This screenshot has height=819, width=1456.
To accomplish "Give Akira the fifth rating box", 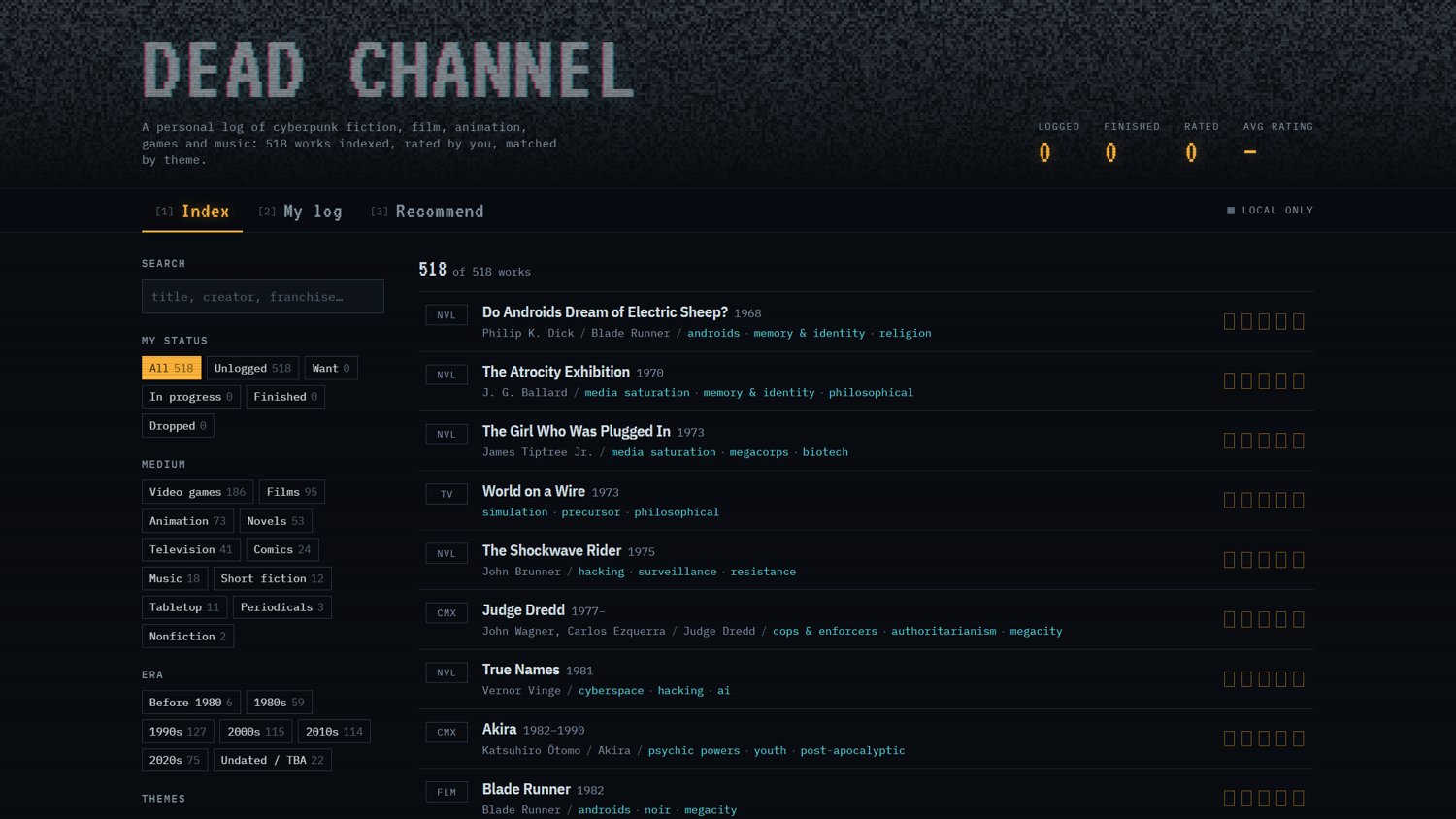I will [1299, 738].
